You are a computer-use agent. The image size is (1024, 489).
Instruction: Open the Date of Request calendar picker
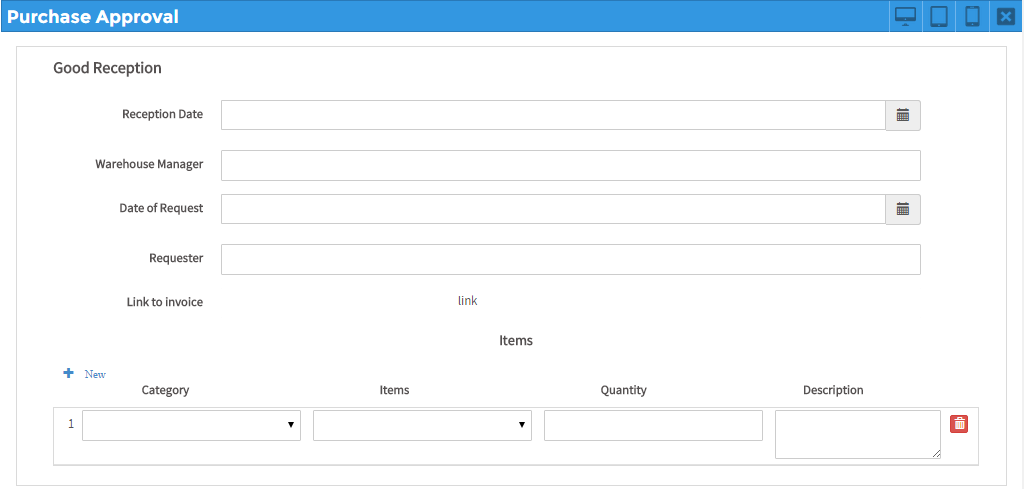[x=902, y=209]
